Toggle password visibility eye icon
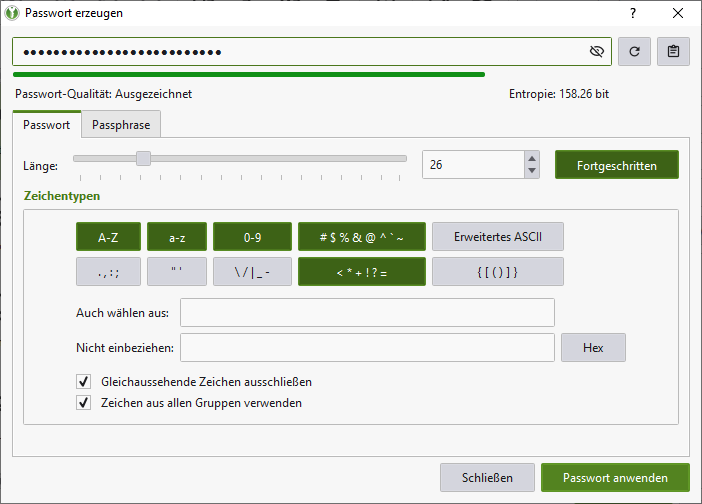The height and width of the screenshot is (504, 702). pyautogui.click(x=597, y=52)
